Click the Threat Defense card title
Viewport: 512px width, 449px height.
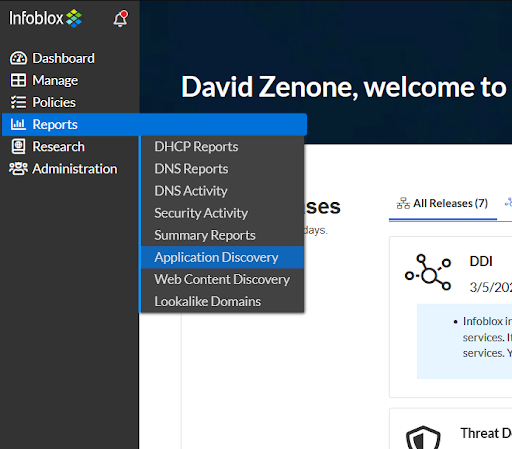(486, 433)
